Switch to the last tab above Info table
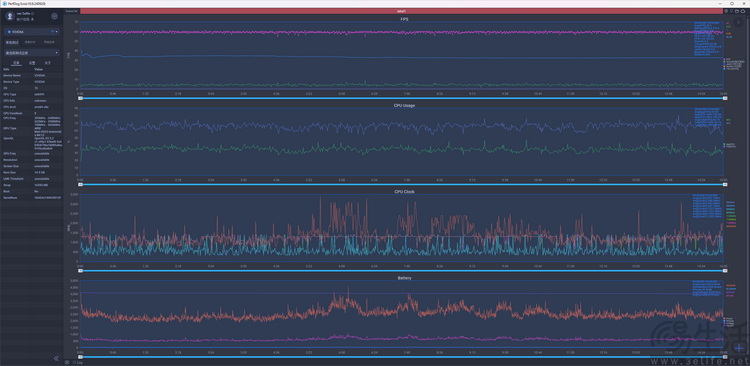Image resolution: width=750 pixels, height=366 pixels. click(47, 63)
